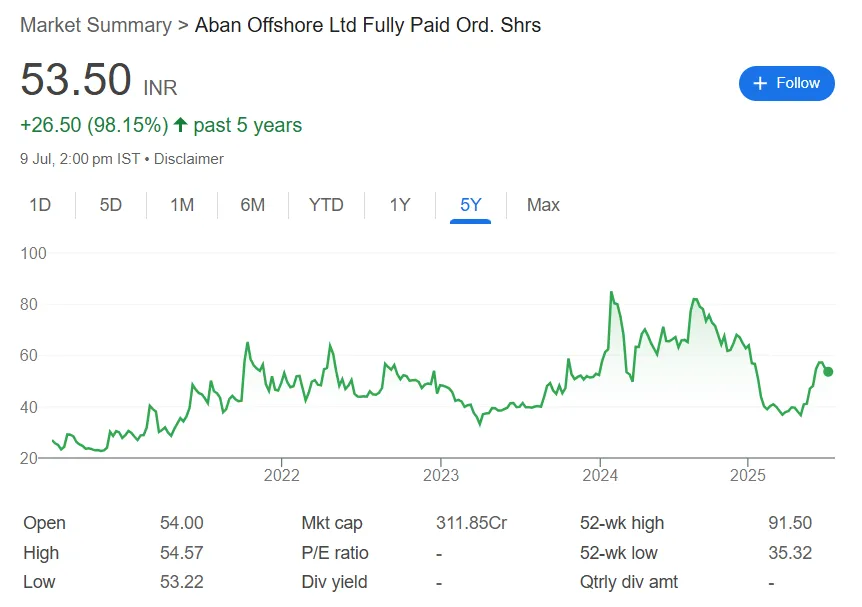The height and width of the screenshot is (607, 862).
Task: Click the Low value 53.22
Action: point(181,582)
